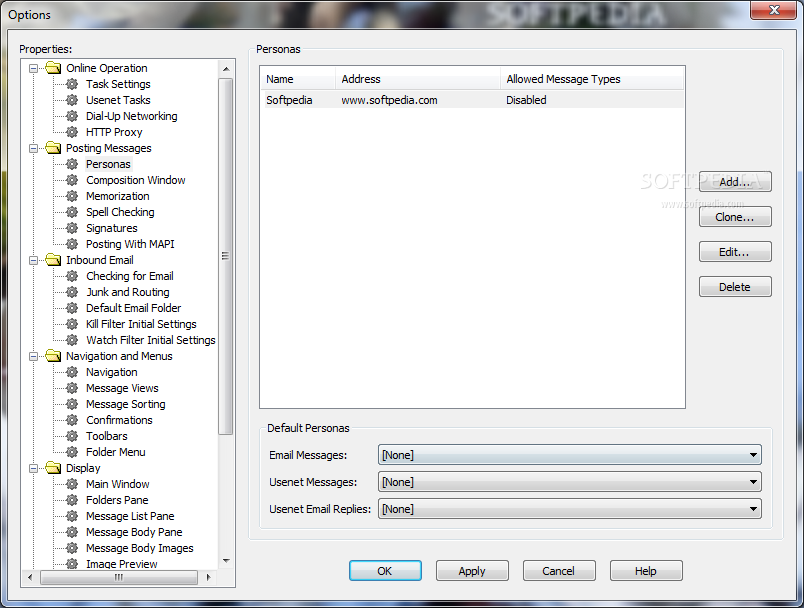Click Allowed Message Types column header

592,79
